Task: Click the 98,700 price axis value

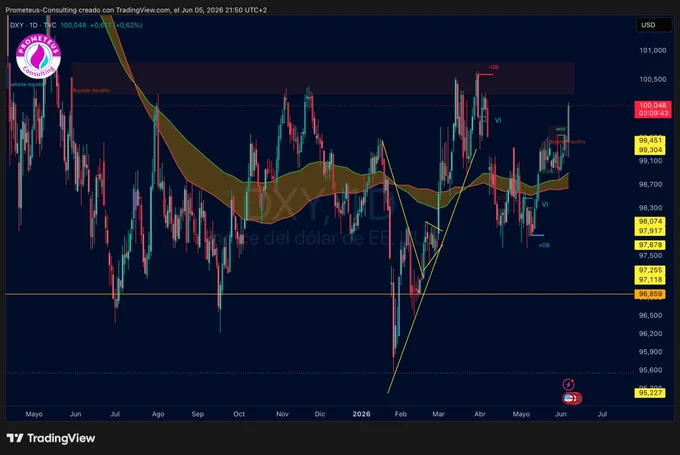Action: pos(651,184)
